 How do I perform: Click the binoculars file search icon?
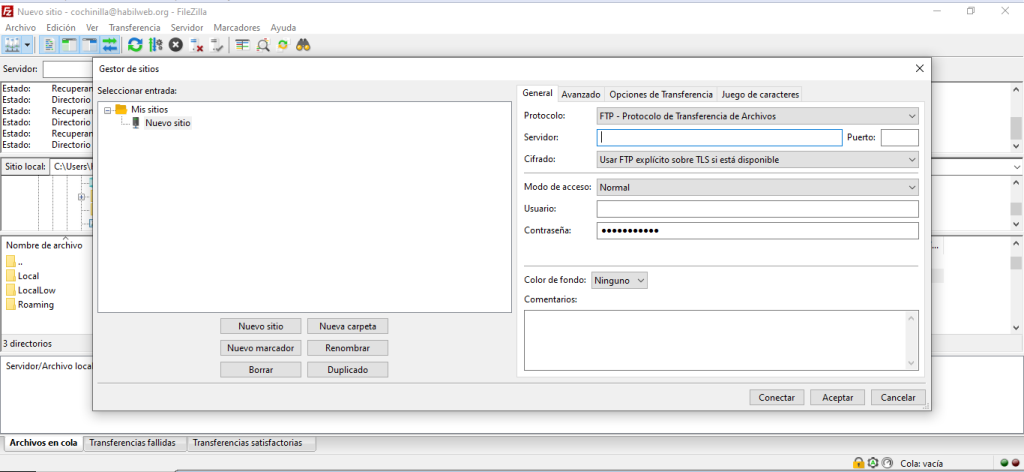(303, 45)
